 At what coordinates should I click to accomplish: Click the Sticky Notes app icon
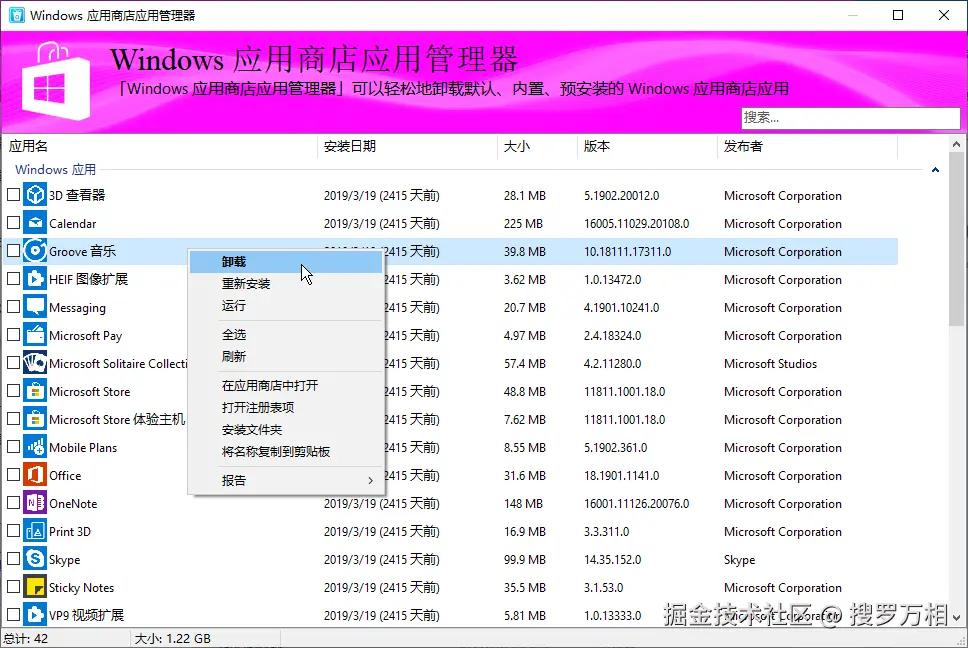35,587
